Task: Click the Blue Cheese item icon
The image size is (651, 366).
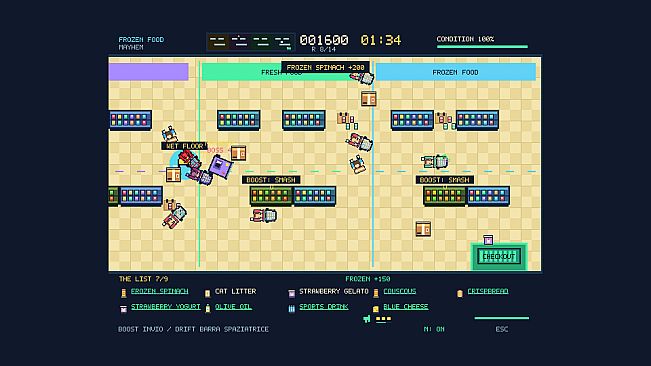Action: click(376, 309)
